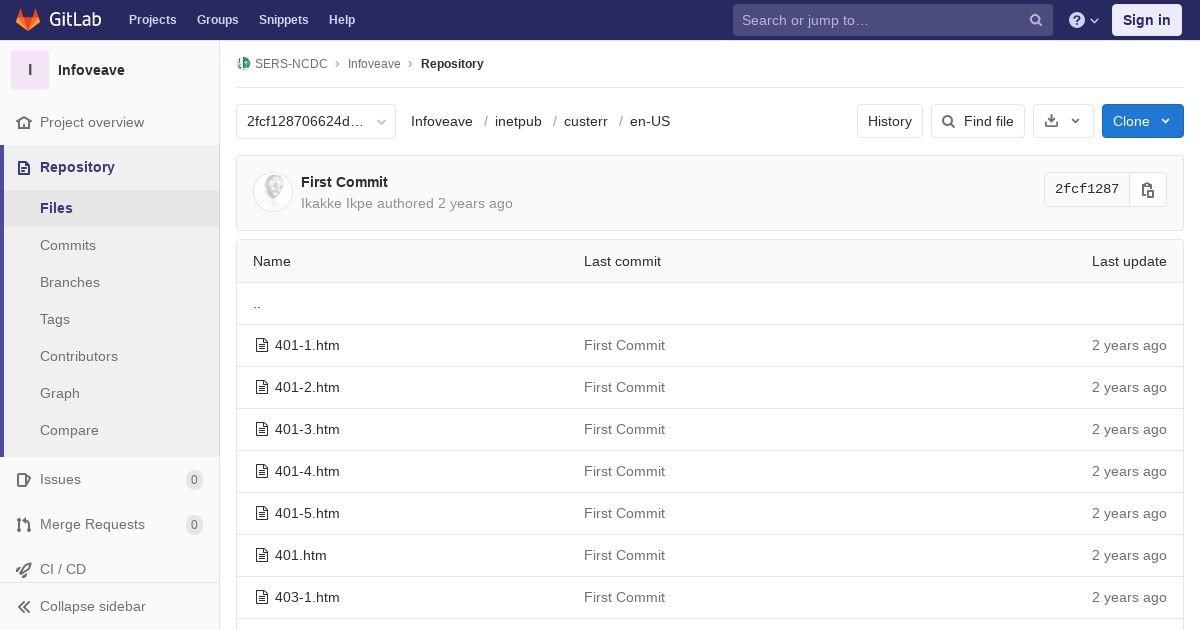Go to parent directory '..' row
The image size is (1200, 630).
710,304
